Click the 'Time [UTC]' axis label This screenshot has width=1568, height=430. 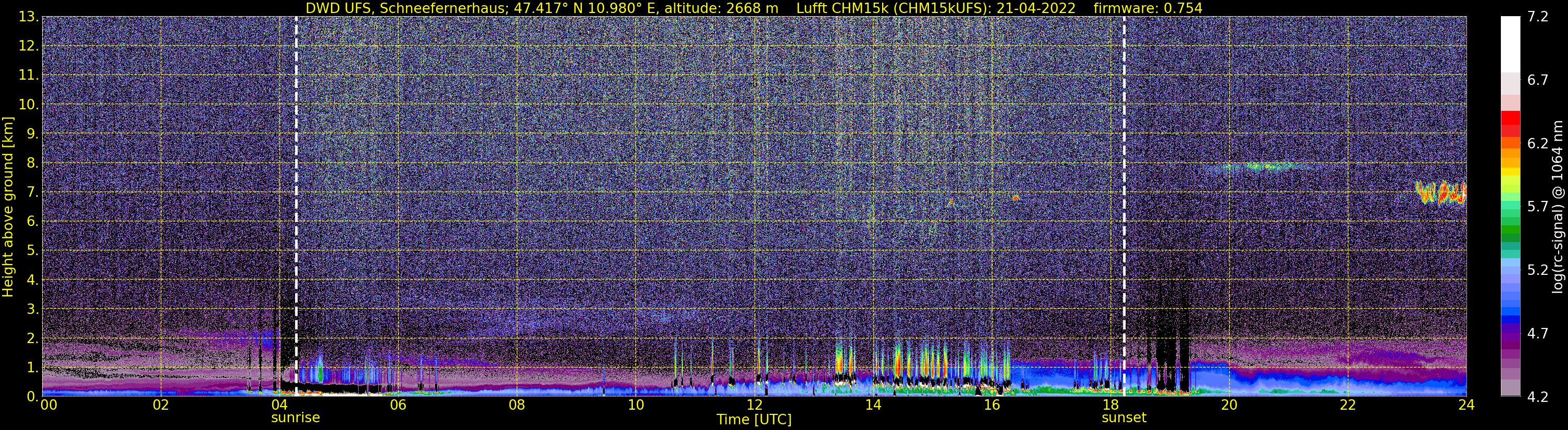pyautogui.click(x=754, y=420)
